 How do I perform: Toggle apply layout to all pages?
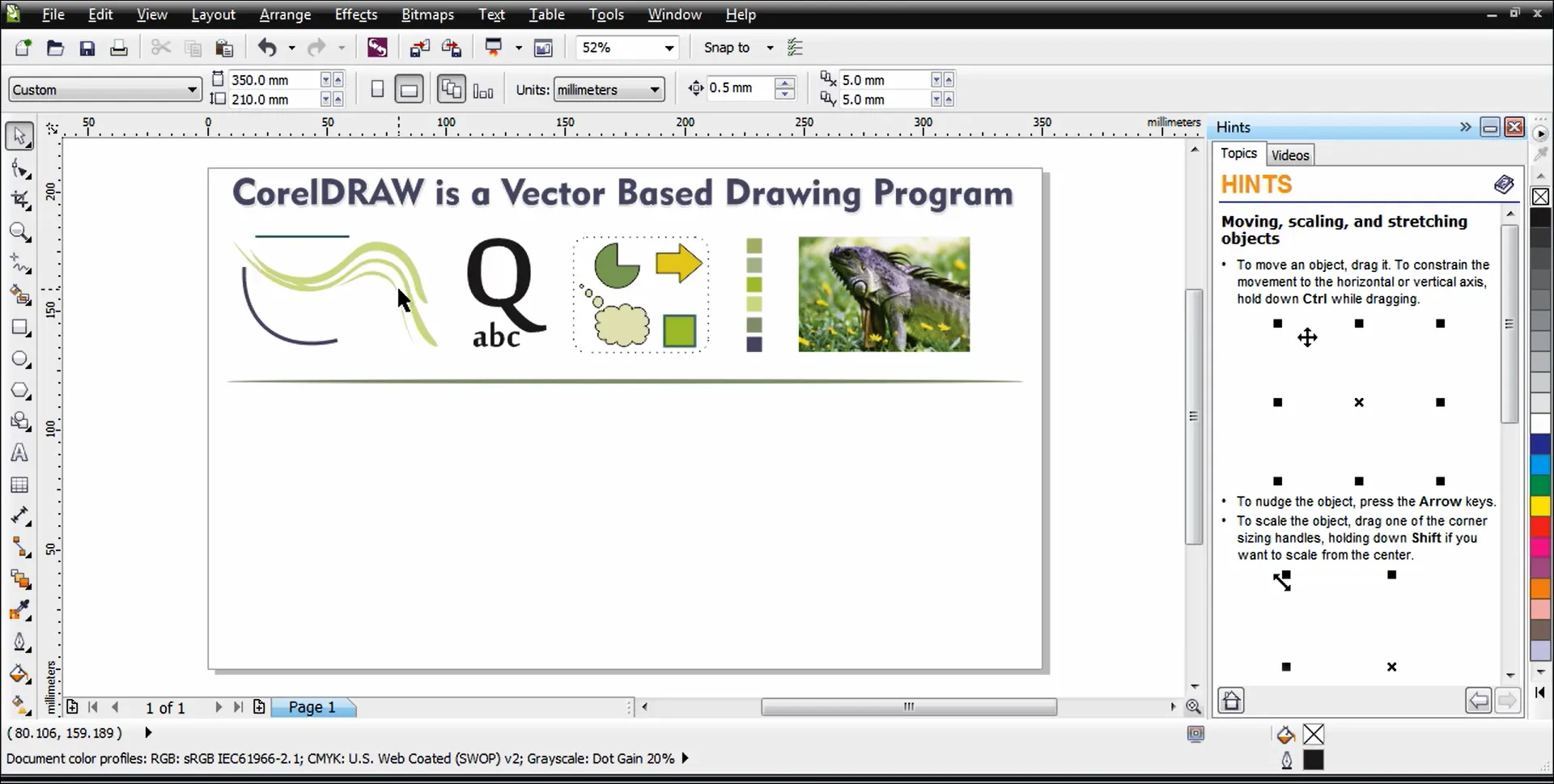(x=451, y=89)
